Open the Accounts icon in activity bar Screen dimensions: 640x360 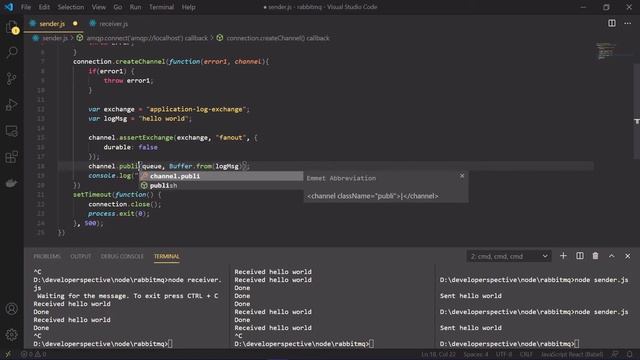[12, 309]
